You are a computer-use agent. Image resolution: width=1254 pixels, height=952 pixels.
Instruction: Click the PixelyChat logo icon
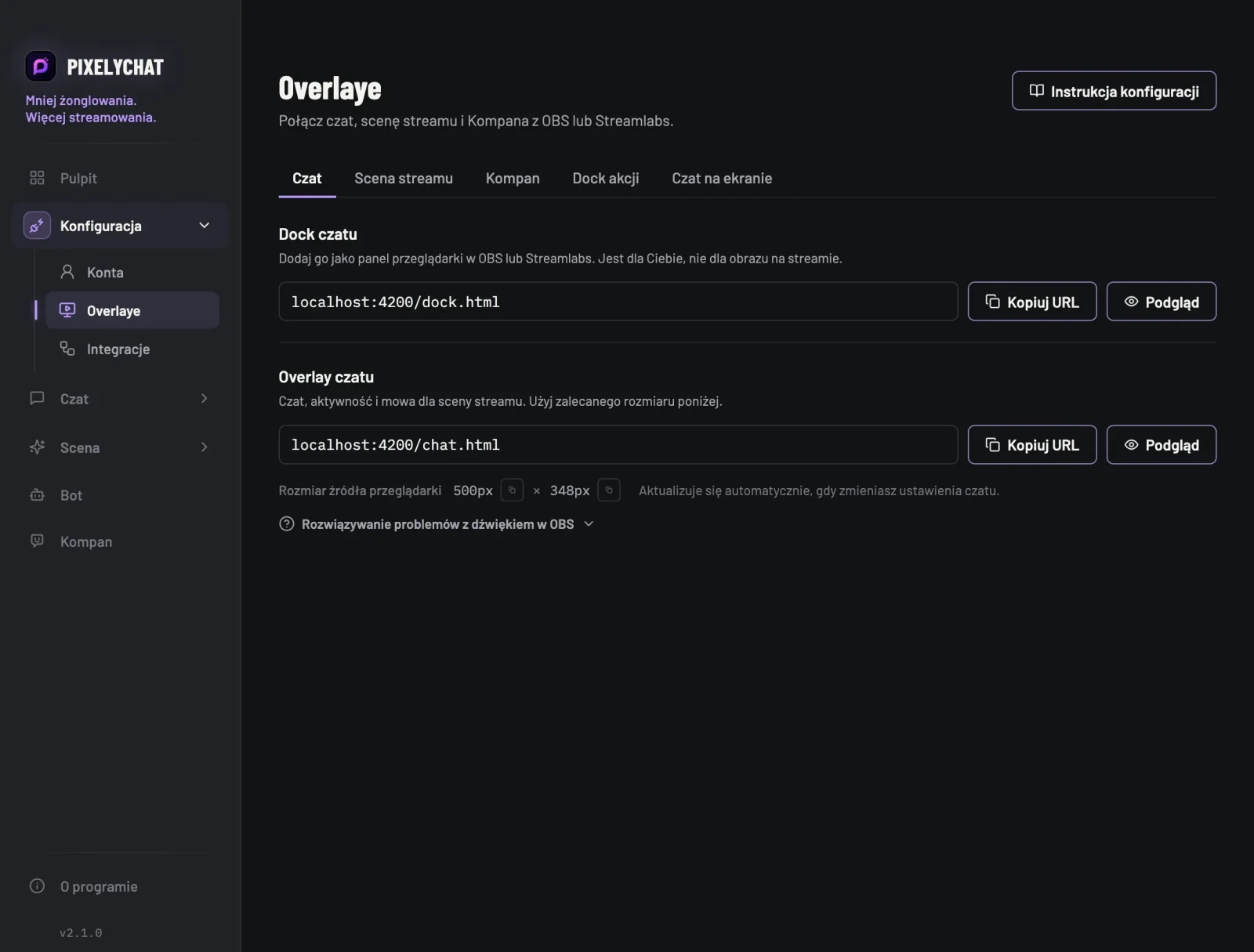coord(41,67)
